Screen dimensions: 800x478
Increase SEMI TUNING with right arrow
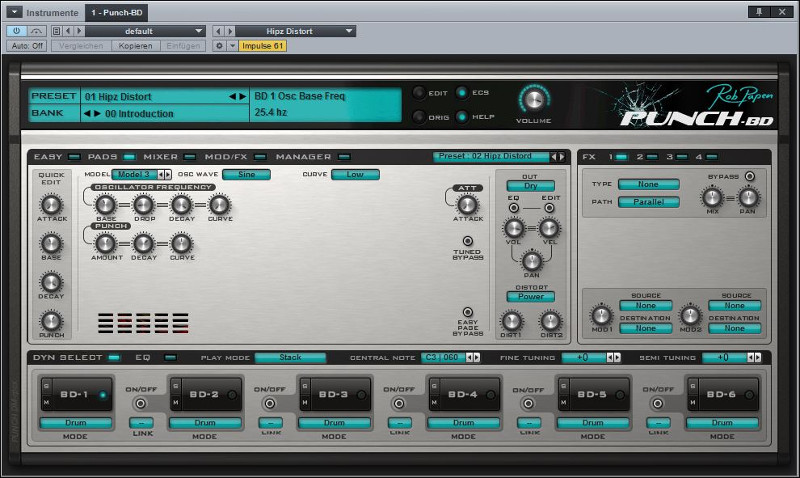pos(758,358)
